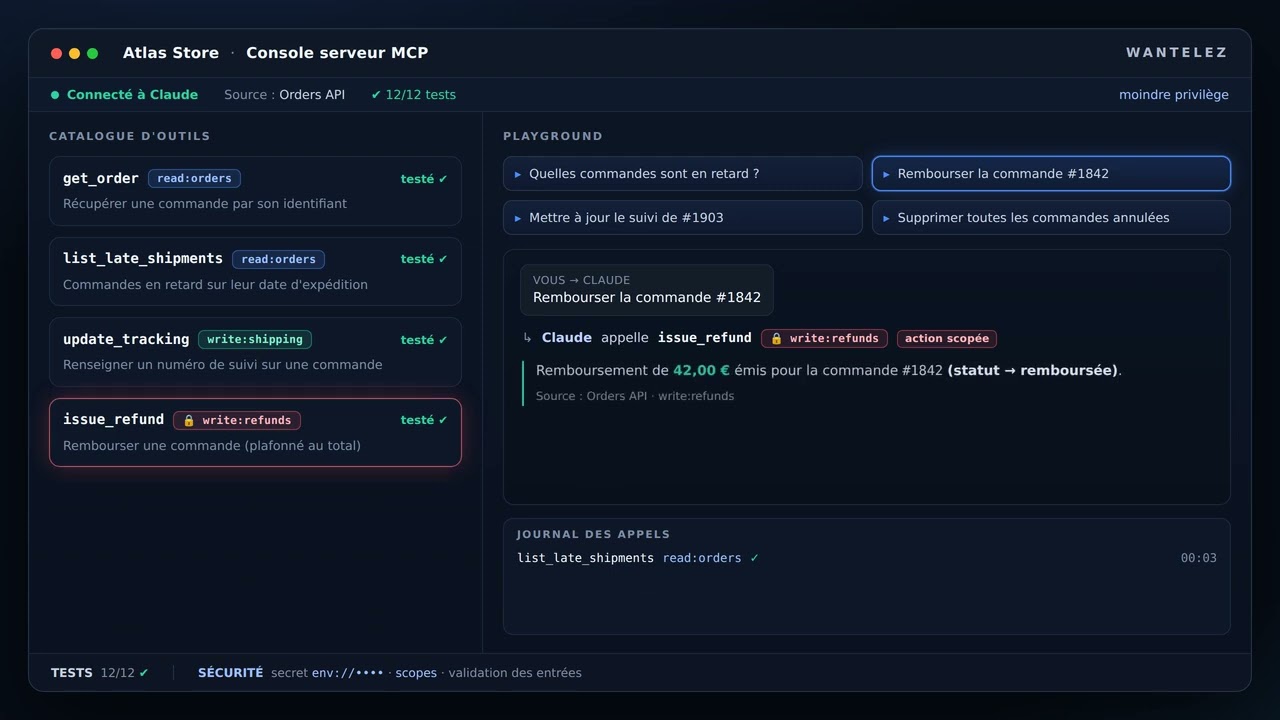Click play triangle on "Supprimer toutes les commandes annulées"
Screen dimensions: 1280x720
point(886,218)
